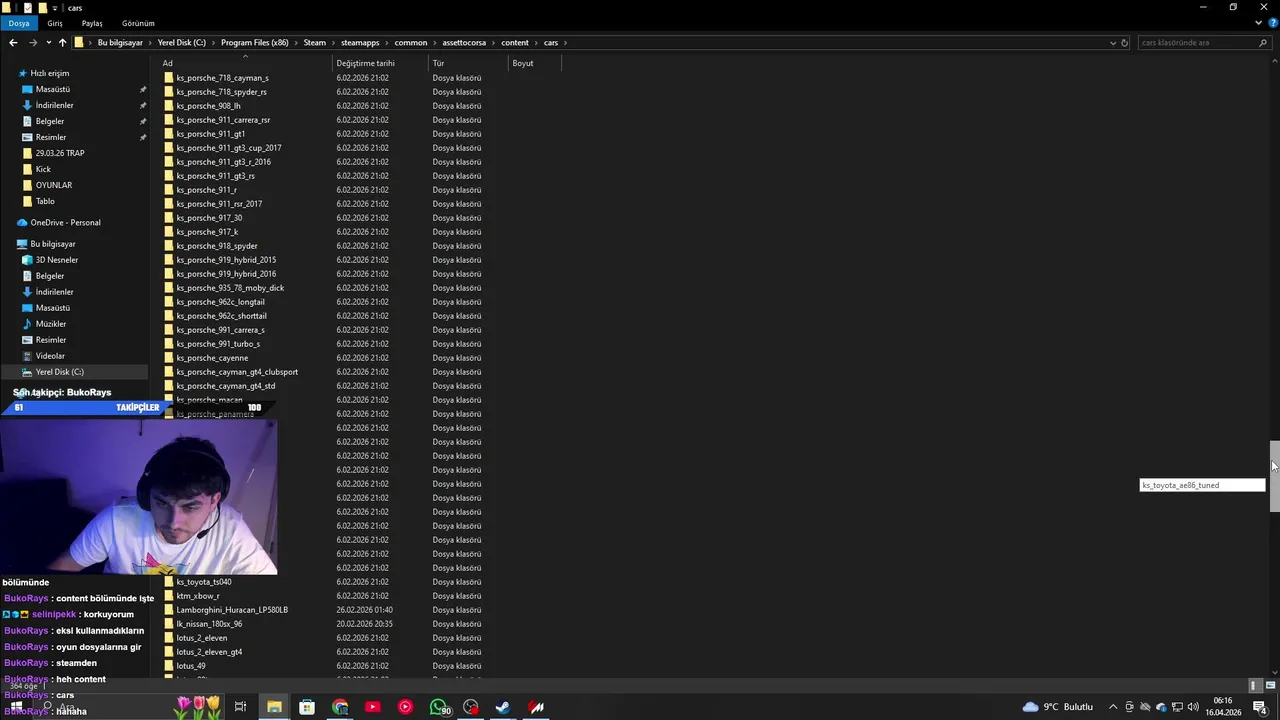Open YouTube Music from taskbar
1280x720 pixels.
tap(405, 707)
